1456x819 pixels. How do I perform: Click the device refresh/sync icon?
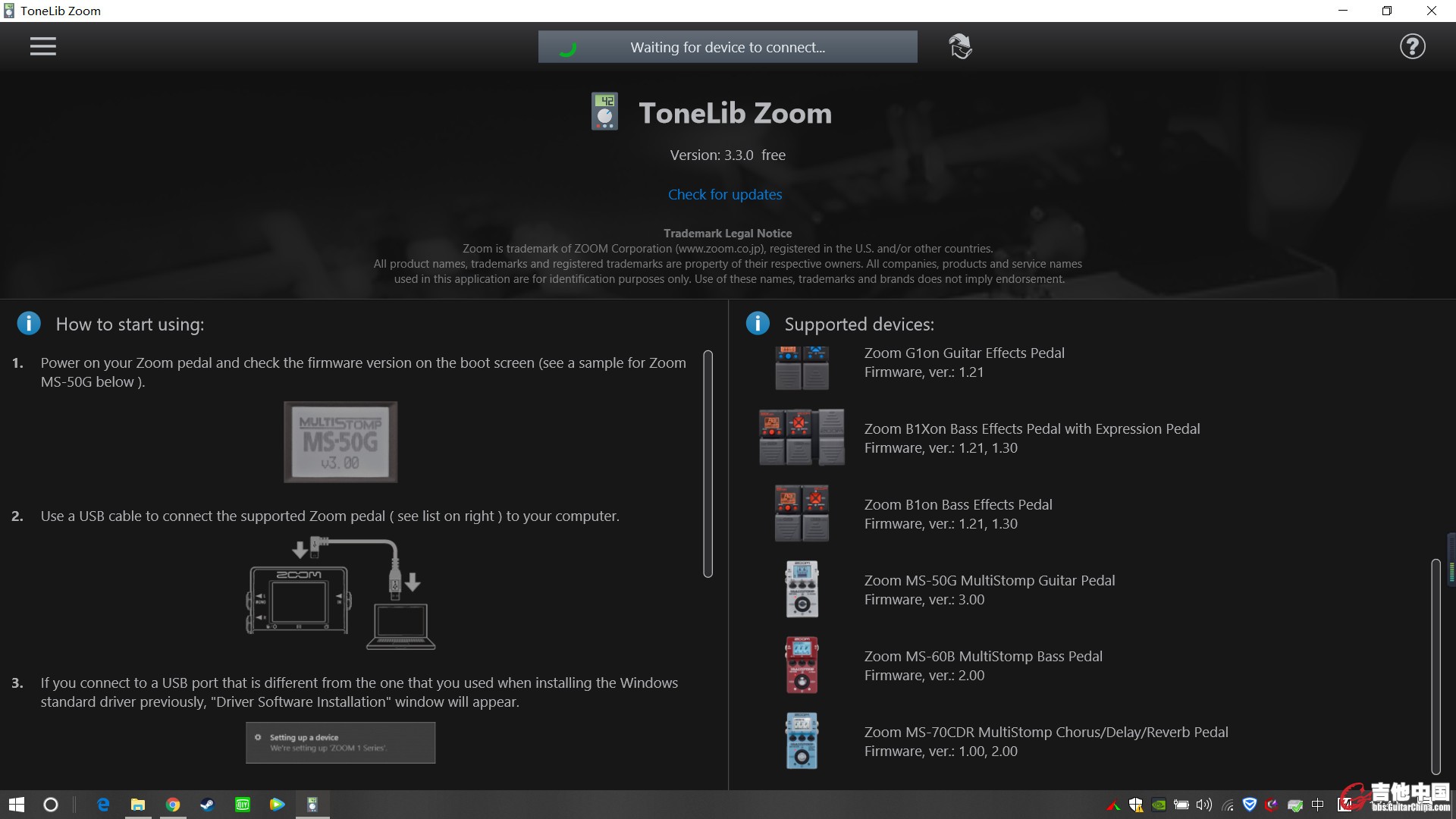[x=960, y=46]
